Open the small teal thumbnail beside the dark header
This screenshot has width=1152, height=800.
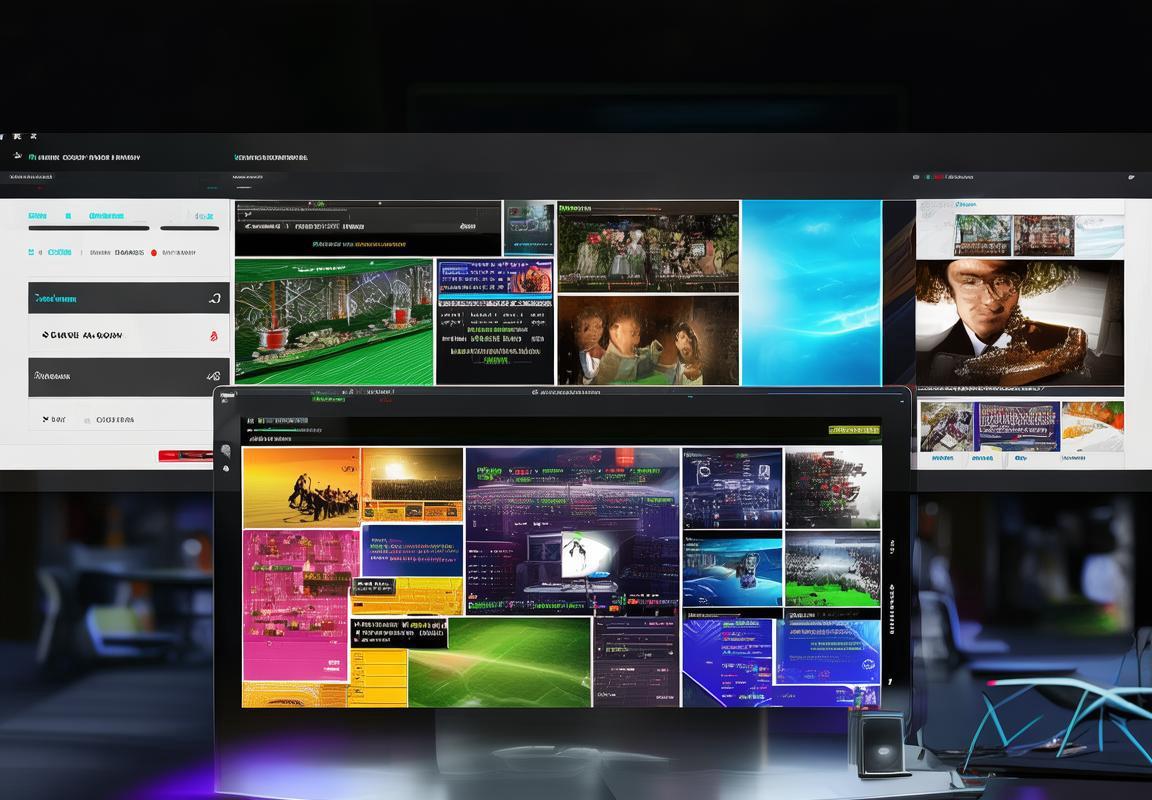(528, 228)
